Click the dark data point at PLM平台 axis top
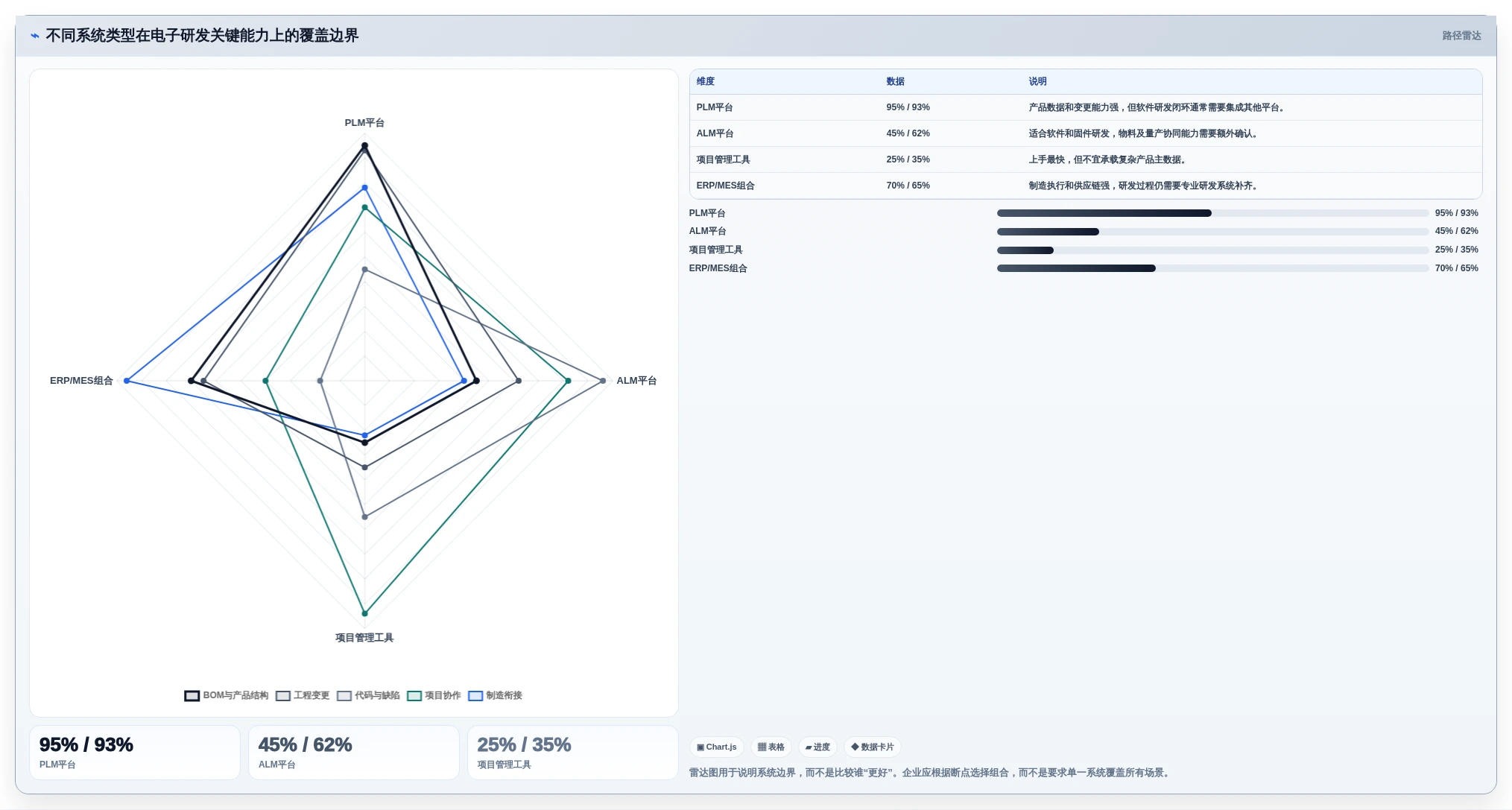The height and width of the screenshot is (810, 1512). pos(364,145)
